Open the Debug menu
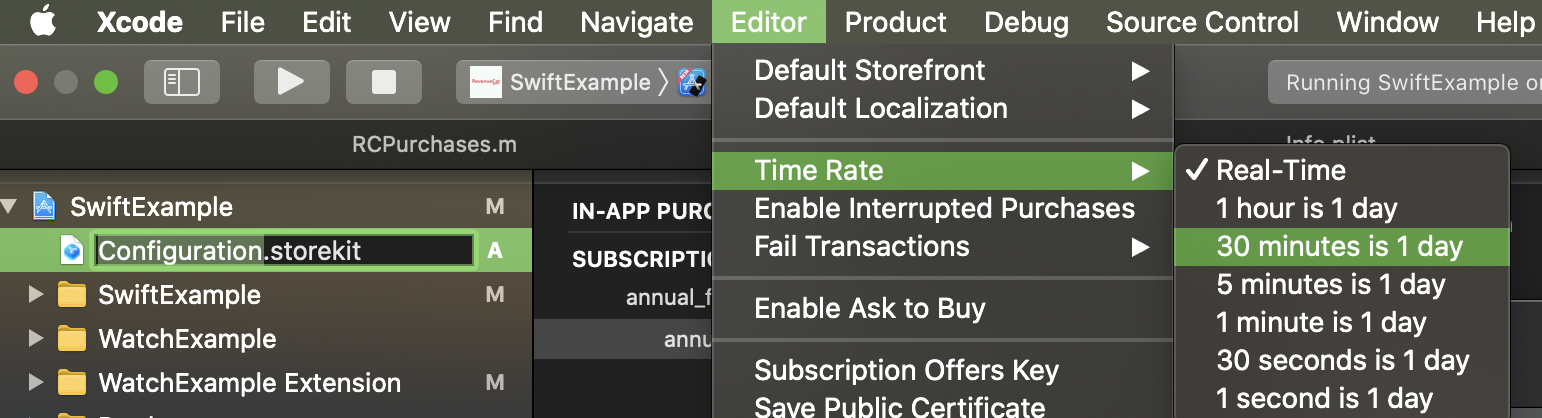1542x418 pixels. pyautogui.click(x=1026, y=22)
